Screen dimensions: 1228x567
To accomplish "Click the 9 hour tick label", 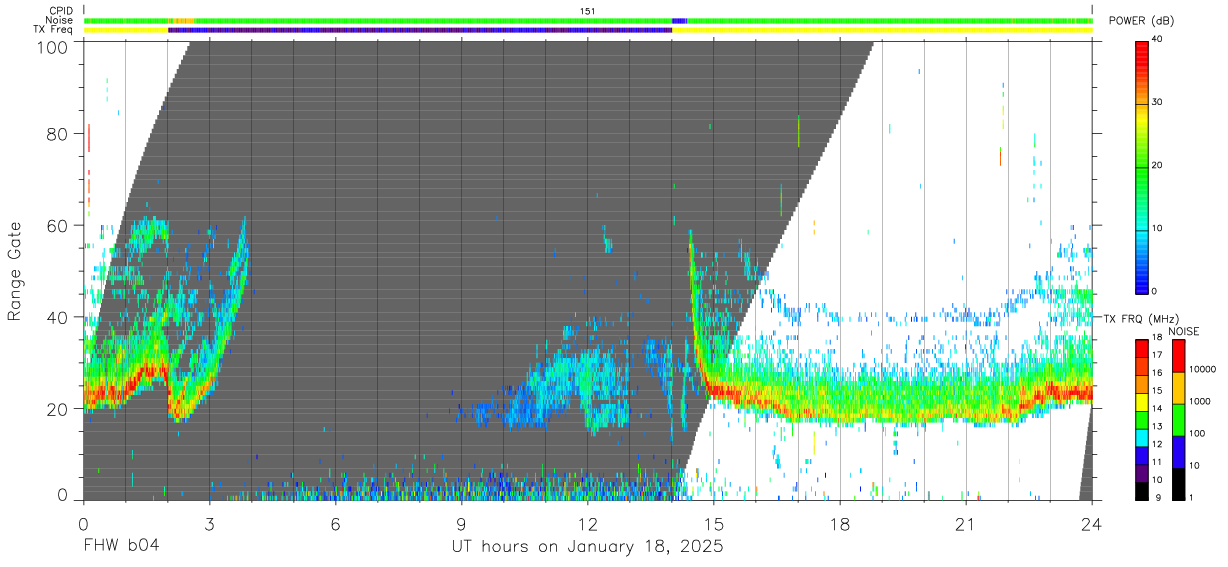I will [461, 522].
